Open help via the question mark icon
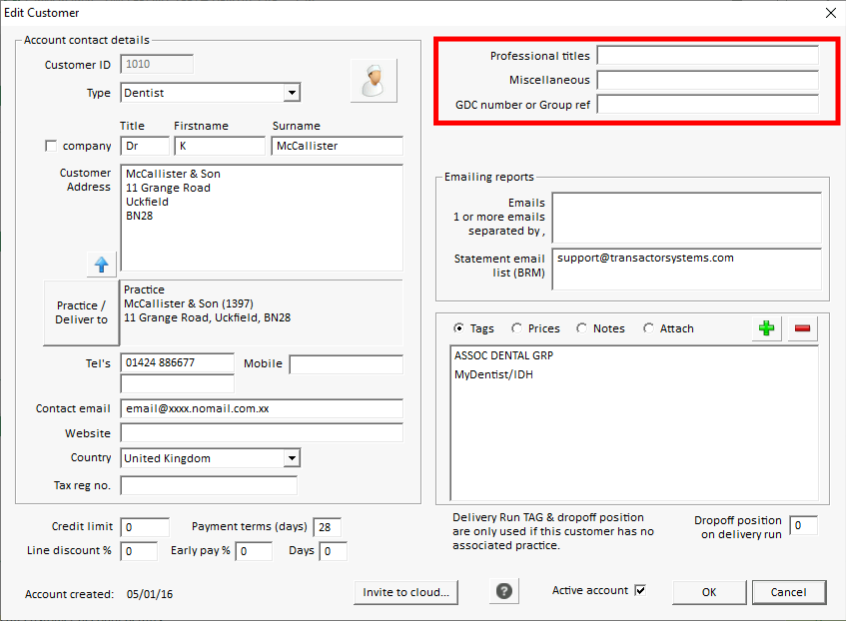The height and width of the screenshot is (621, 846). pyautogui.click(x=504, y=591)
